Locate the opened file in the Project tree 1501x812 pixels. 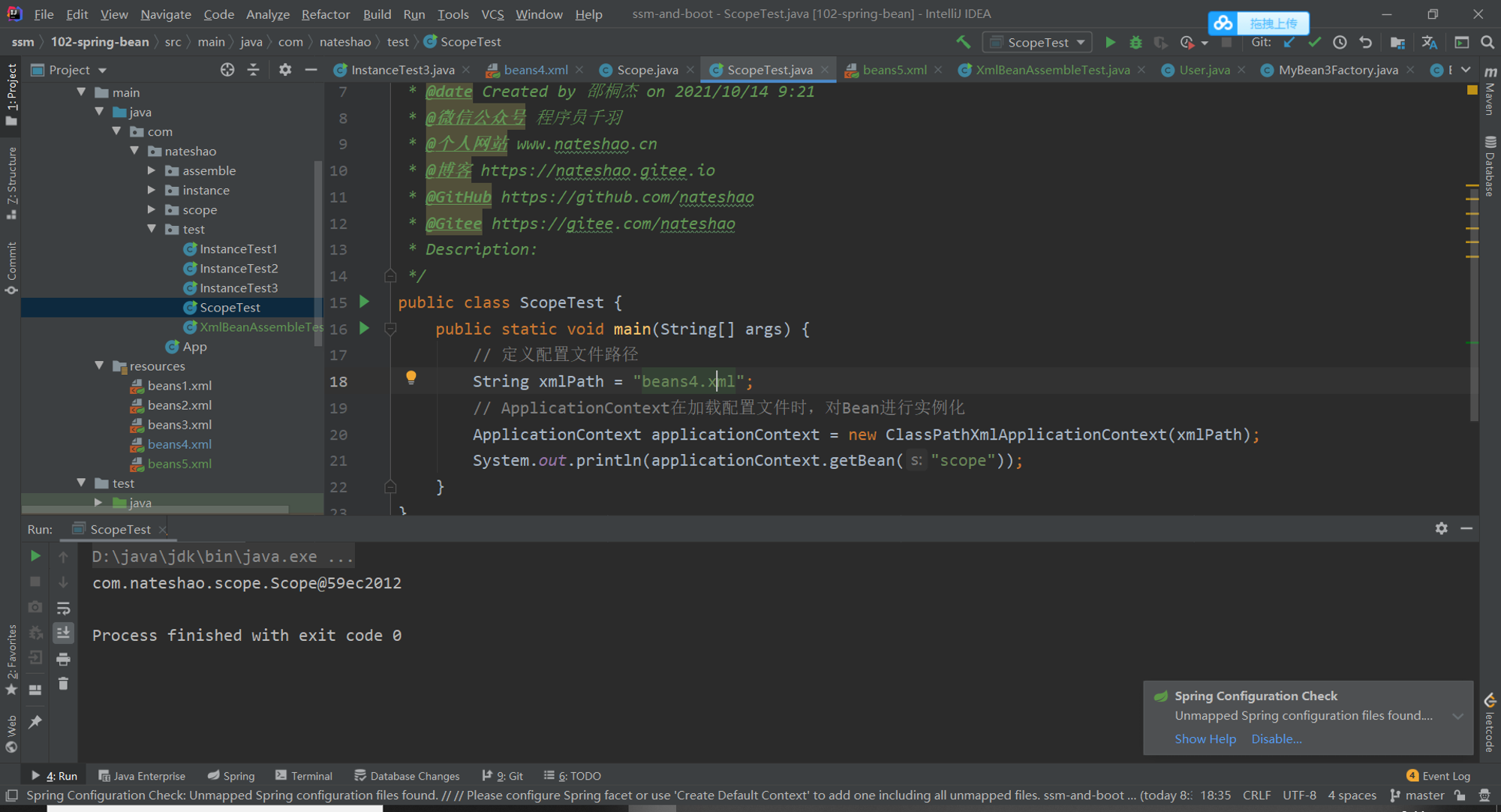coord(227,70)
